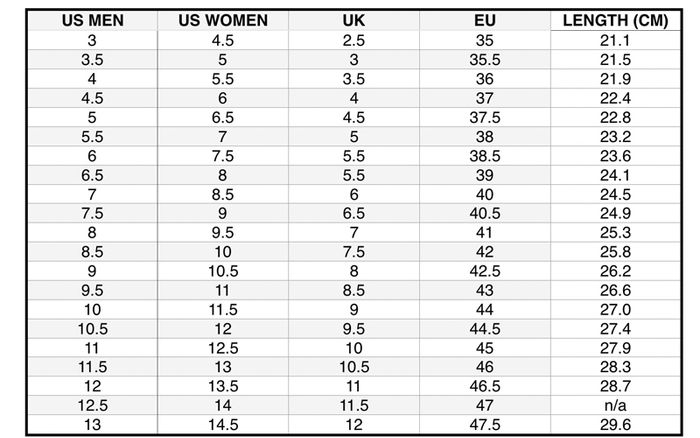Select US women size 14.5 cell
The height and width of the screenshot is (438, 700).
tap(223, 425)
